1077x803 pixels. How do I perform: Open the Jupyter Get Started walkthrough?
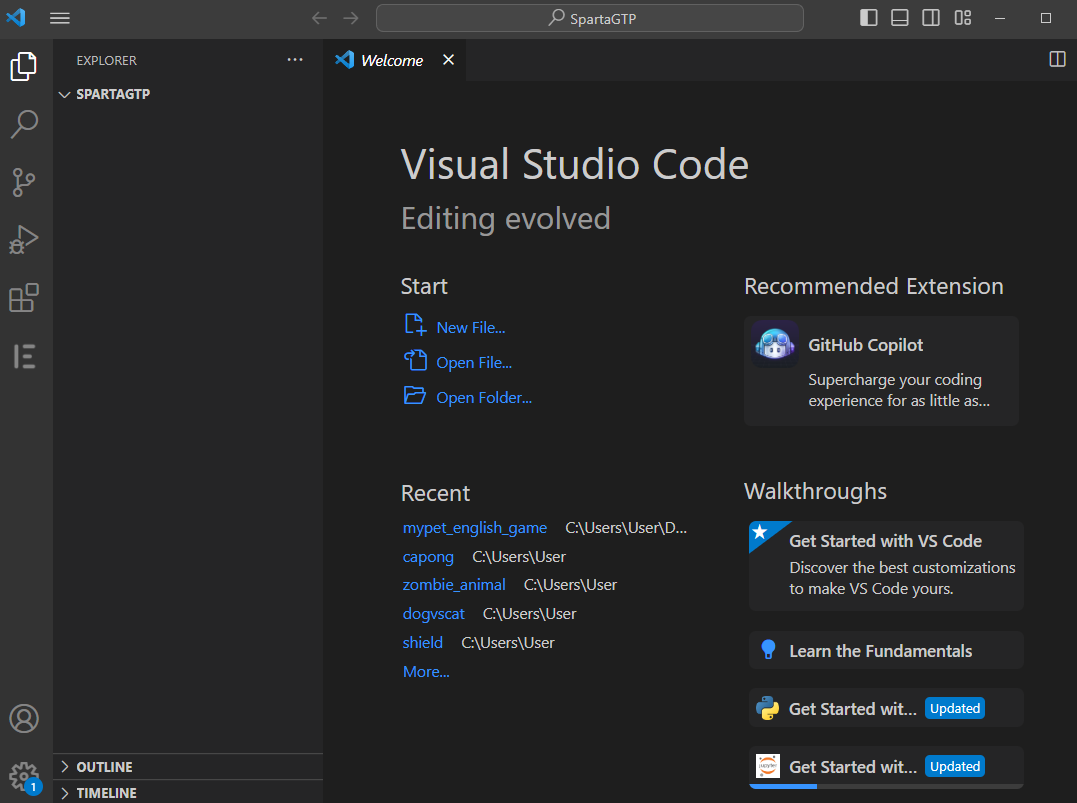pos(886,767)
